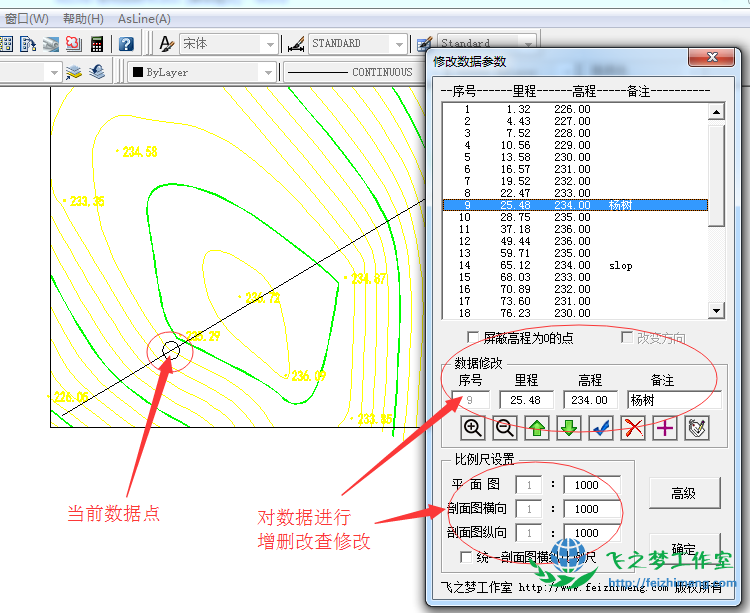Open the AsLine(A) menu
This screenshot has width=750, height=613.
click(x=144, y=19)
